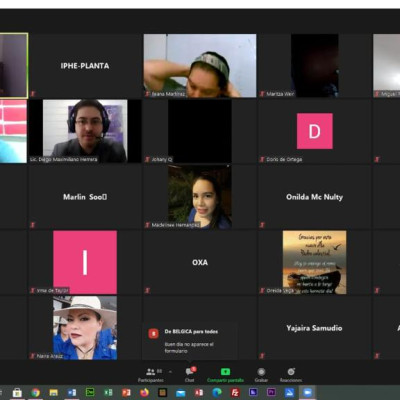The image size is (400, 400).
Task: Launch Excel from the taskbar
Action: [x=108, y=393]
